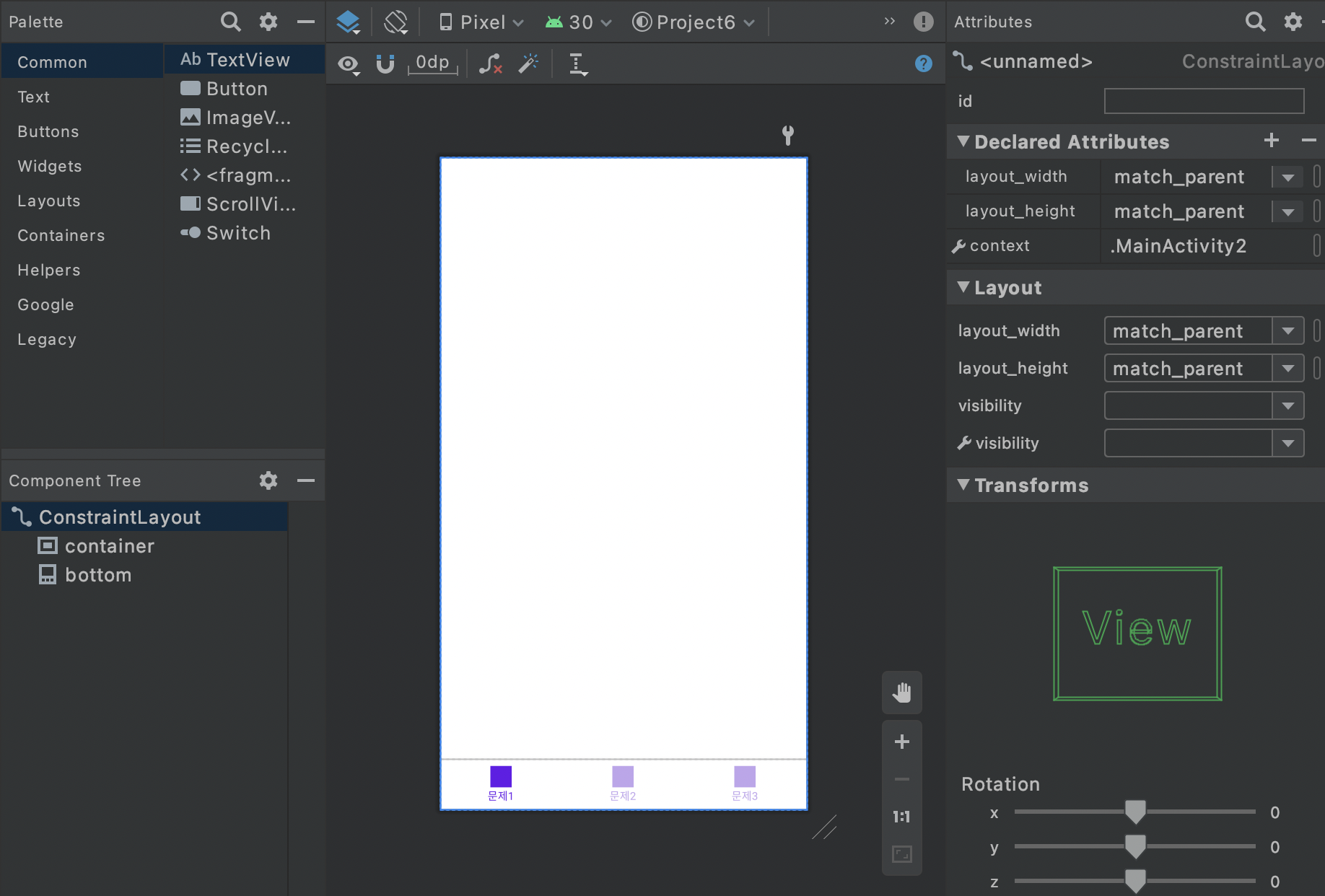The height and width of the screenshot is (896, 1325).
Task: Select Buttons palette category
Action: click(x=82, y=131)
